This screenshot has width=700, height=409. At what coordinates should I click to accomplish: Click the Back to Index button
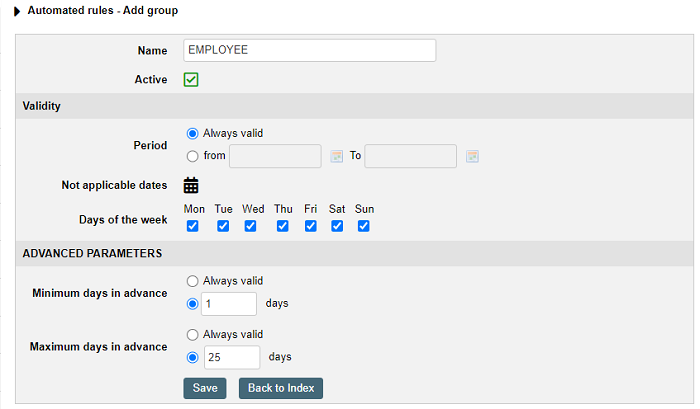pos(281,388)
